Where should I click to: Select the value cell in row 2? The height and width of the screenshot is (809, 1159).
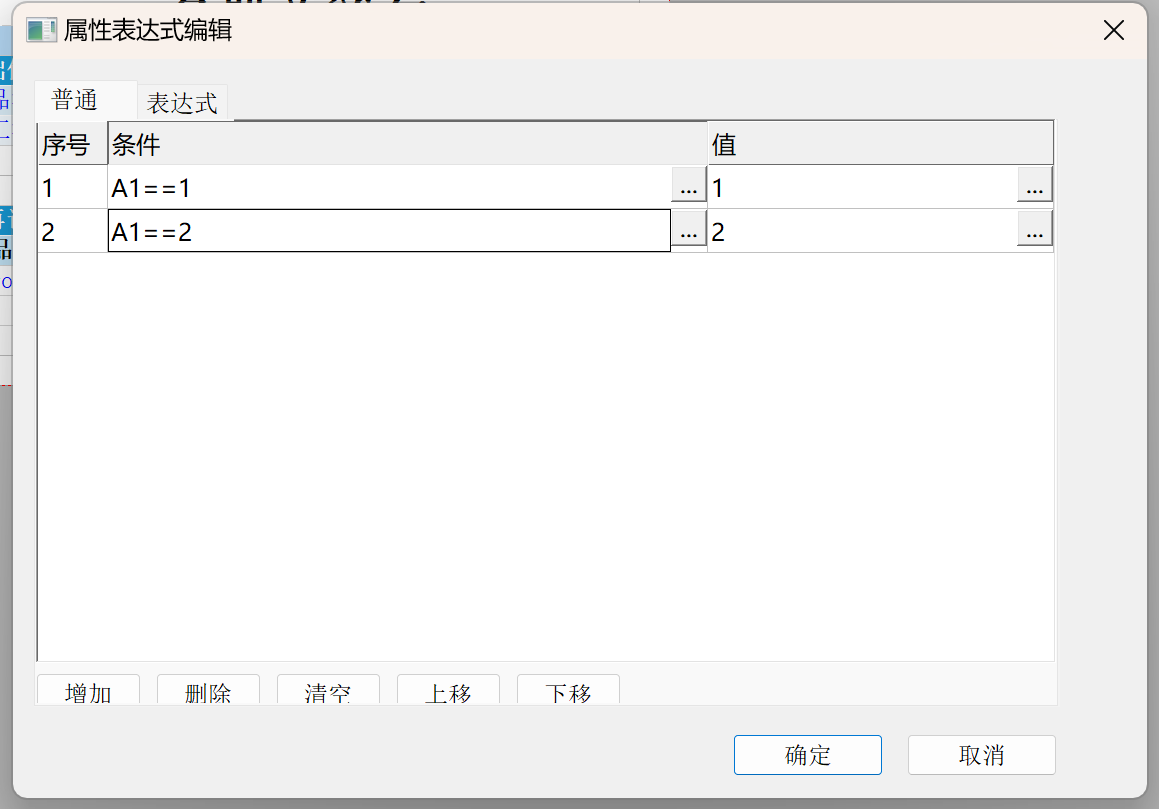click(862, 231)
